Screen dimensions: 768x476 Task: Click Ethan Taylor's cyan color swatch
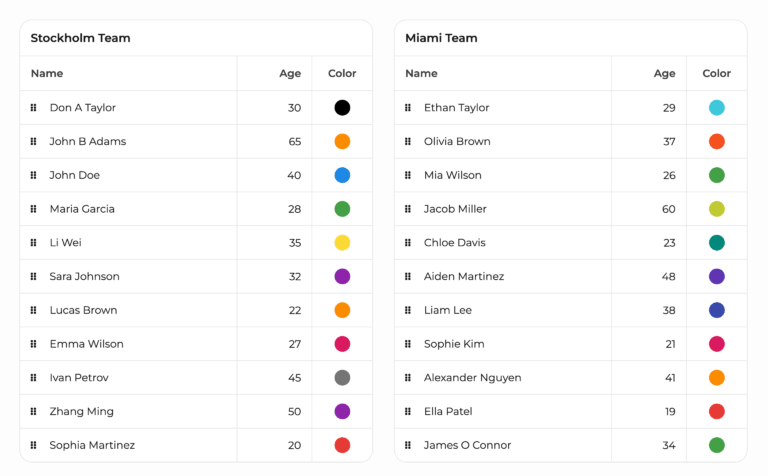click(x=717, y=108)
